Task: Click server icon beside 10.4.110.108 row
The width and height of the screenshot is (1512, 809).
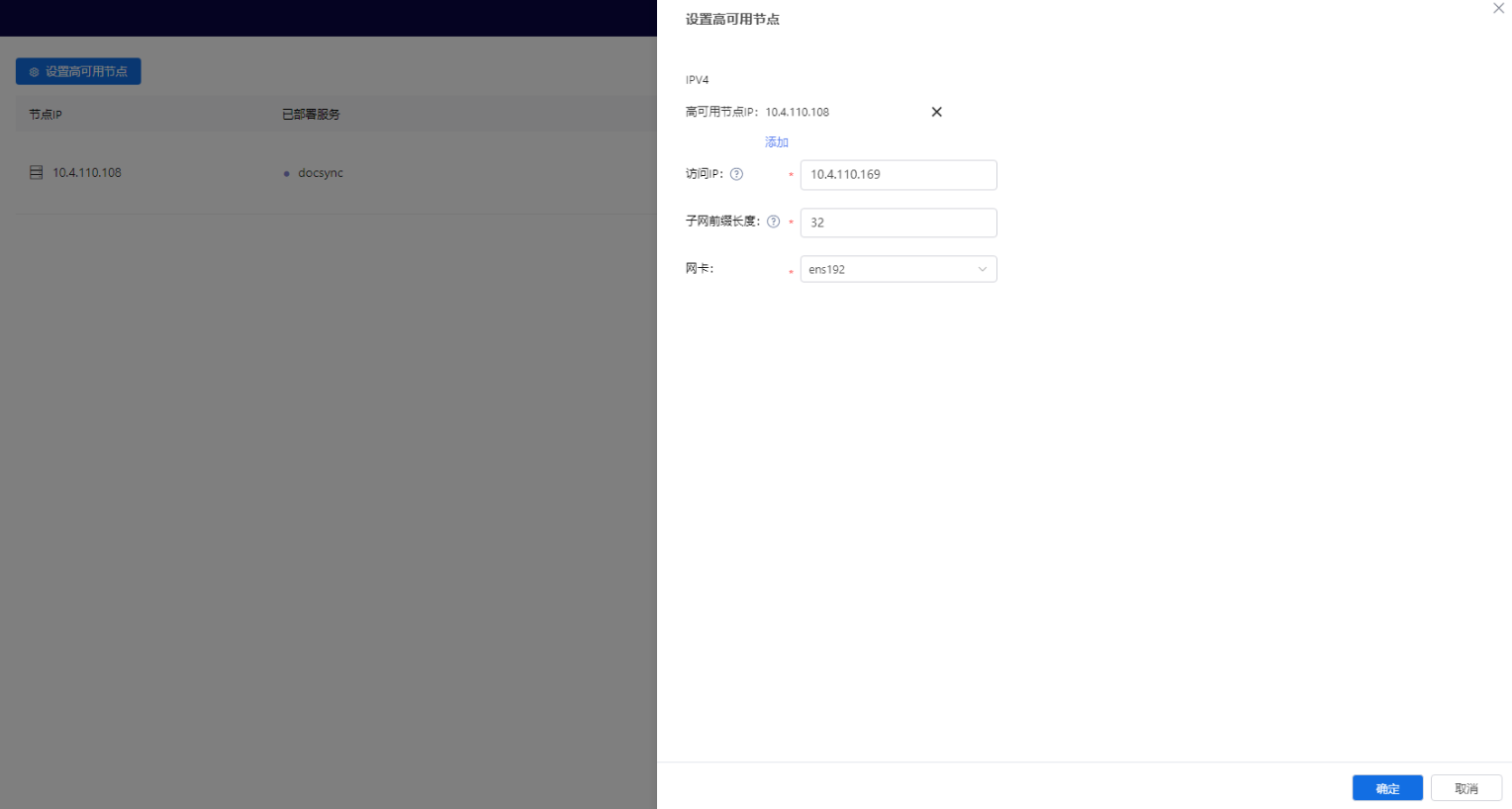Action: [36, 173]
